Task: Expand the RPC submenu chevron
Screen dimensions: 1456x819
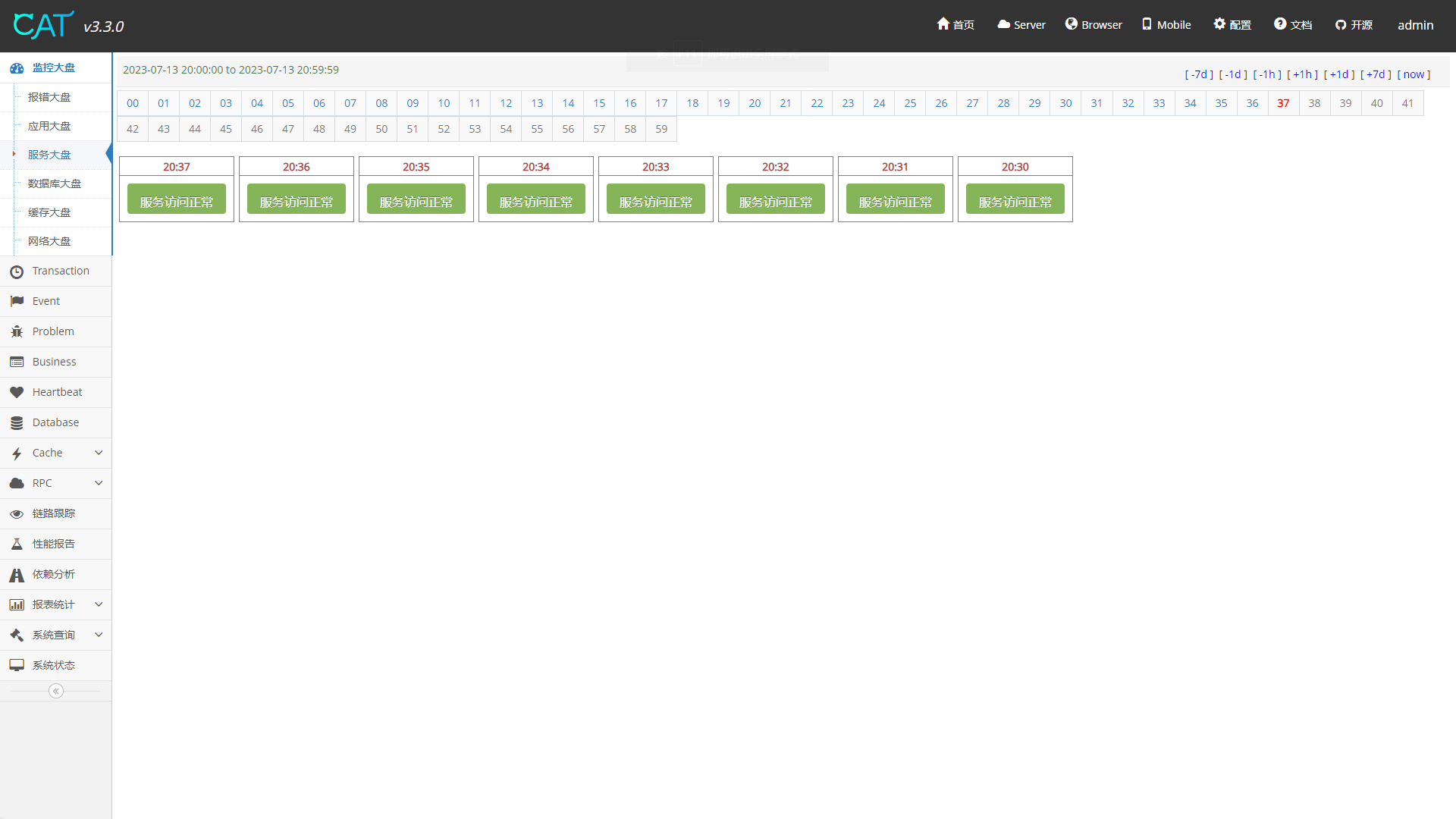Action: click(99, 483)
